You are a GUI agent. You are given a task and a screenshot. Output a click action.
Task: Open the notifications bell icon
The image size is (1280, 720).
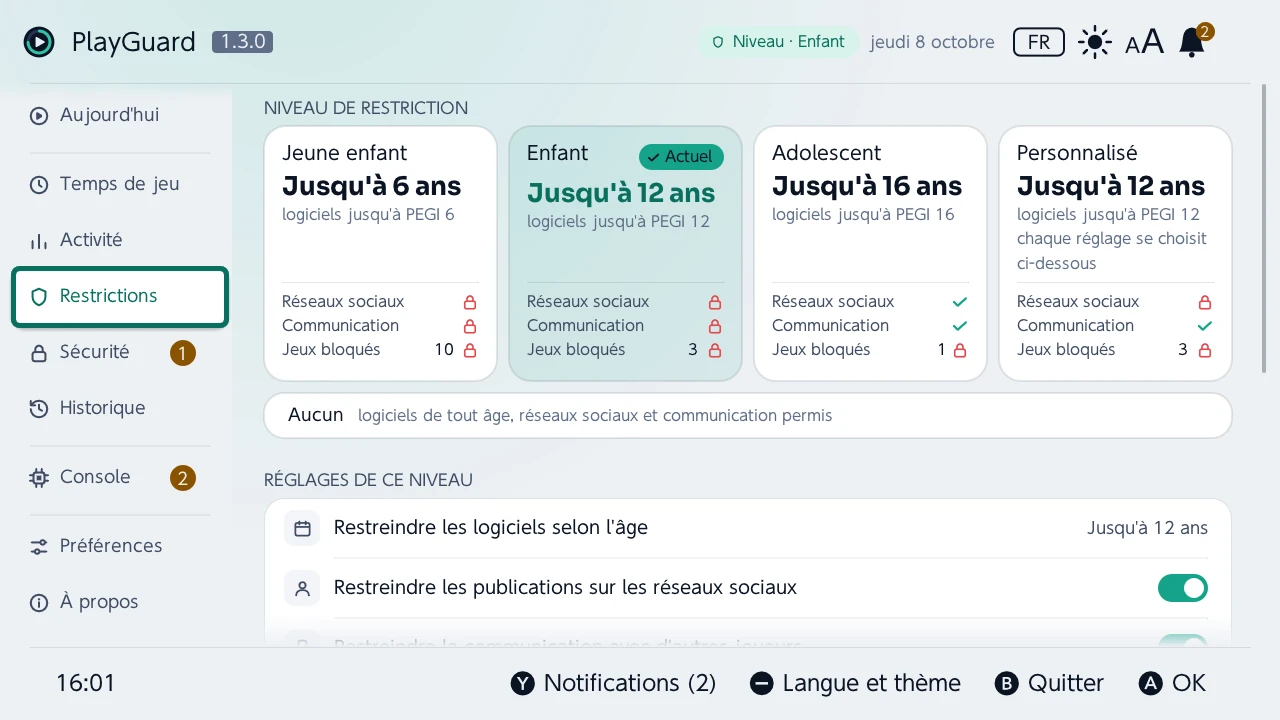point(1192,42)
